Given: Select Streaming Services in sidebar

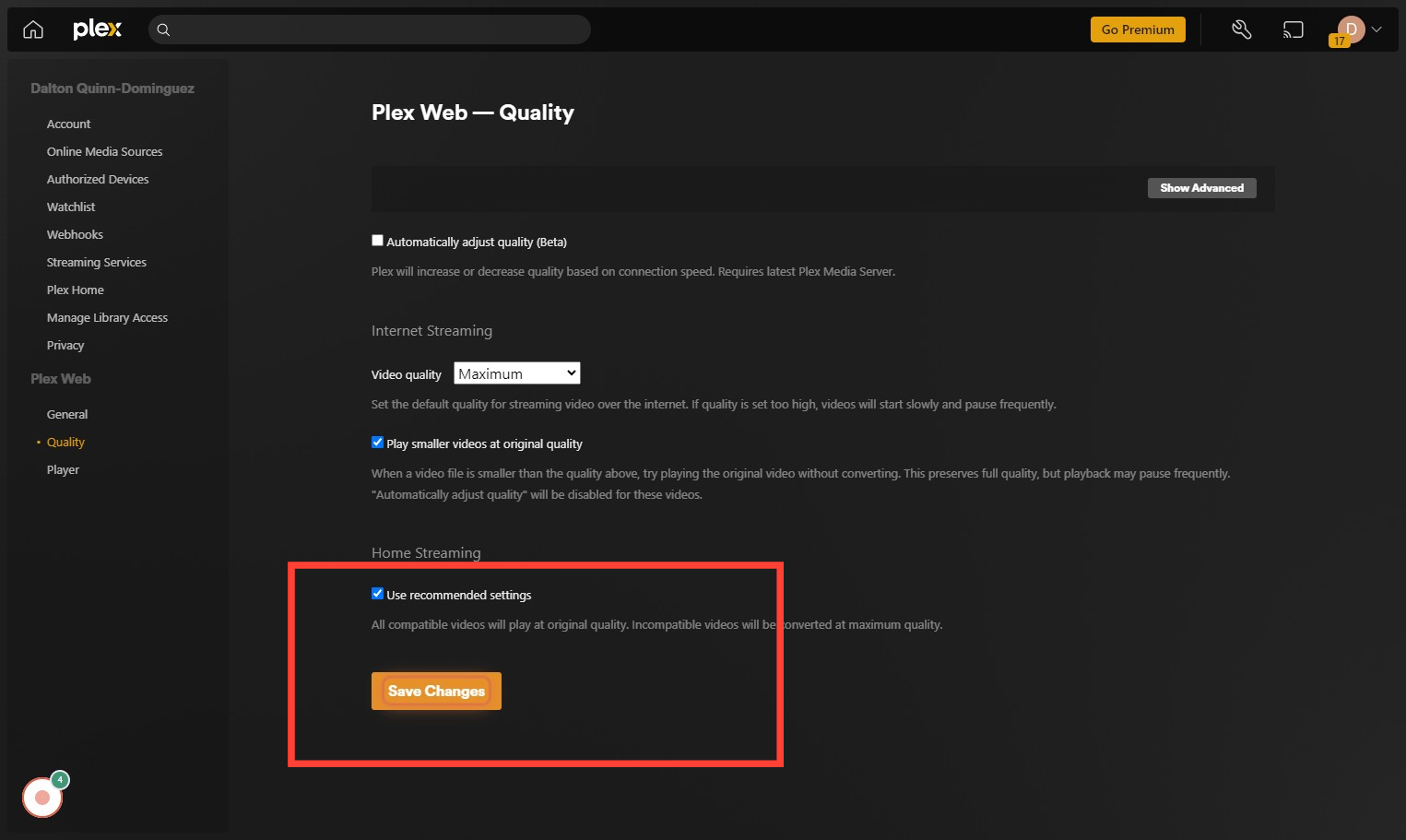Looking at the screenshot, I should coord(97,262).
